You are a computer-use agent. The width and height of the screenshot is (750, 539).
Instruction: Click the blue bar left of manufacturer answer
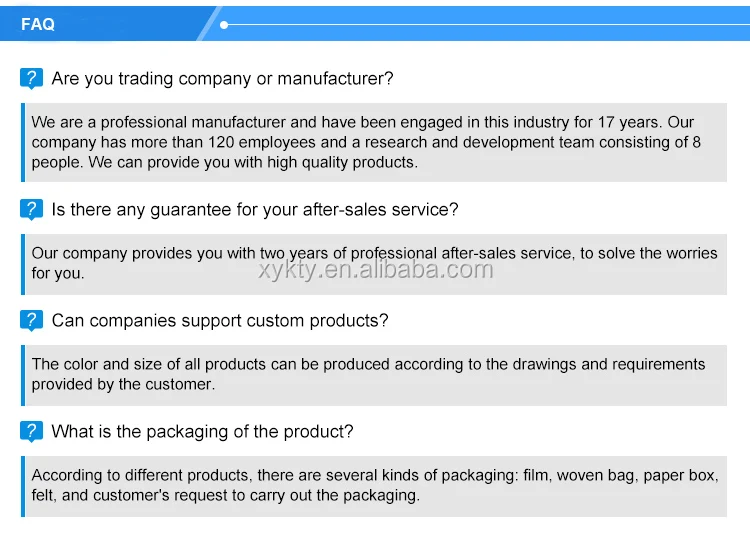pos(23,142)
